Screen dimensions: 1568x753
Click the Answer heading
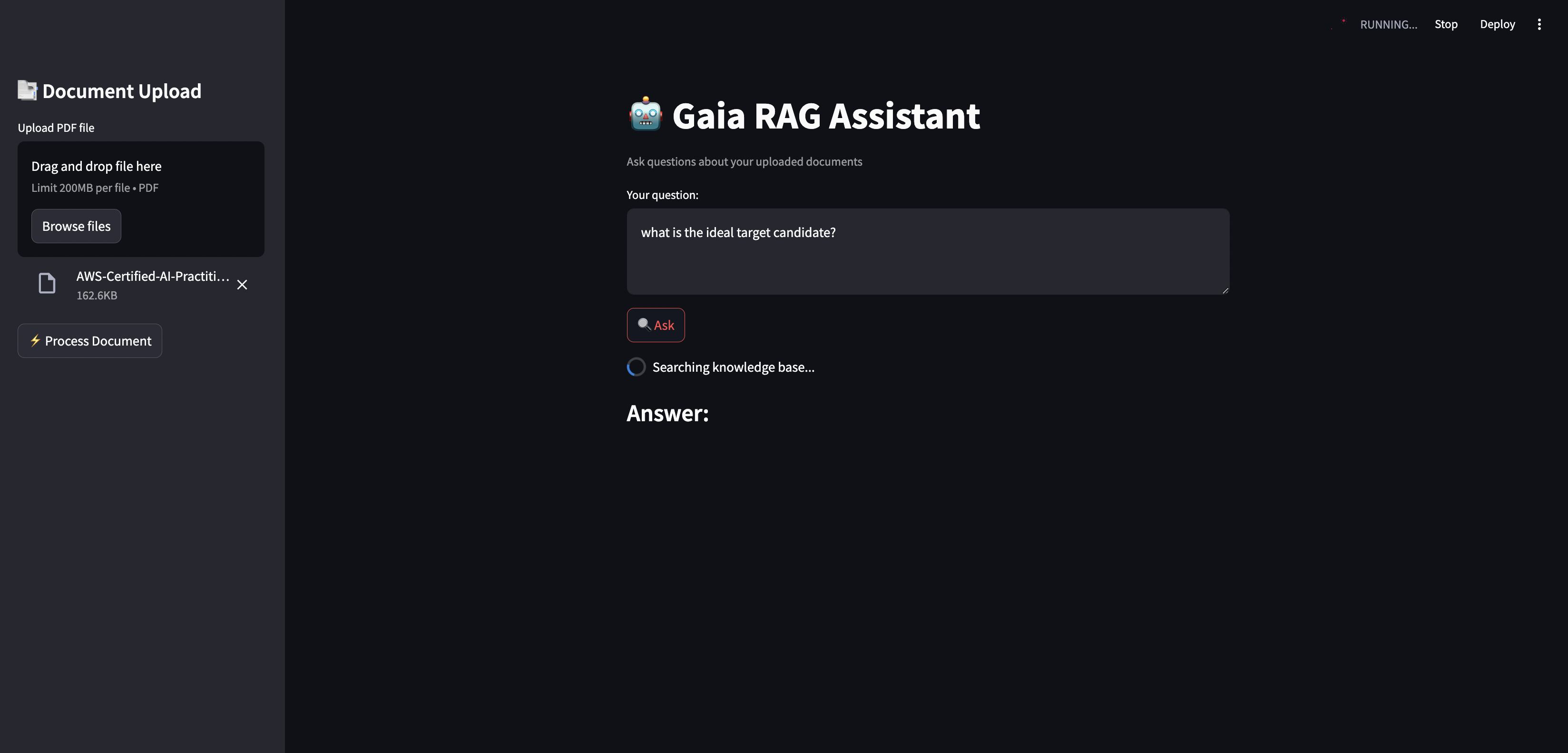[x=668, y=413]
